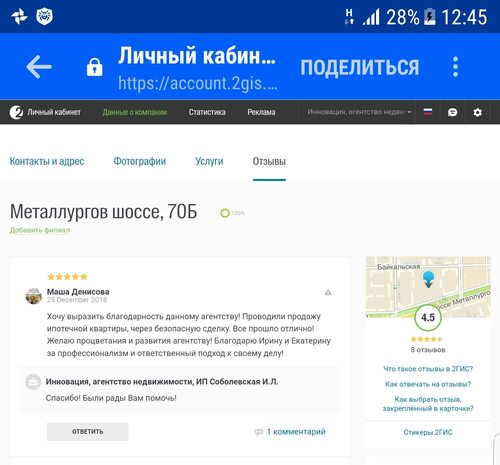Tap the ПОДЕЛИТЬСЯ share button
This screenshot has width=500, height=465.
click(x=360, y=67)
